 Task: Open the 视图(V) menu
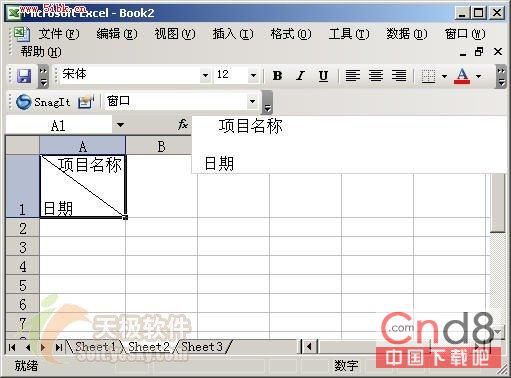(175, 34)
